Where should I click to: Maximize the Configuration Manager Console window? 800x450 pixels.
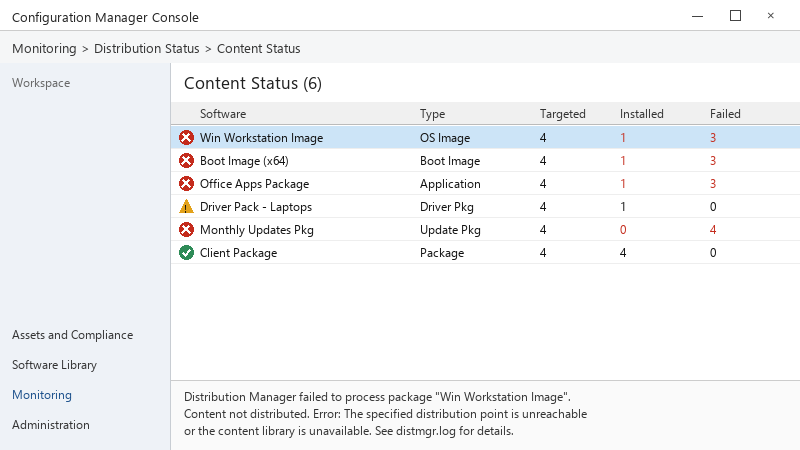click(x=735, y=16)
